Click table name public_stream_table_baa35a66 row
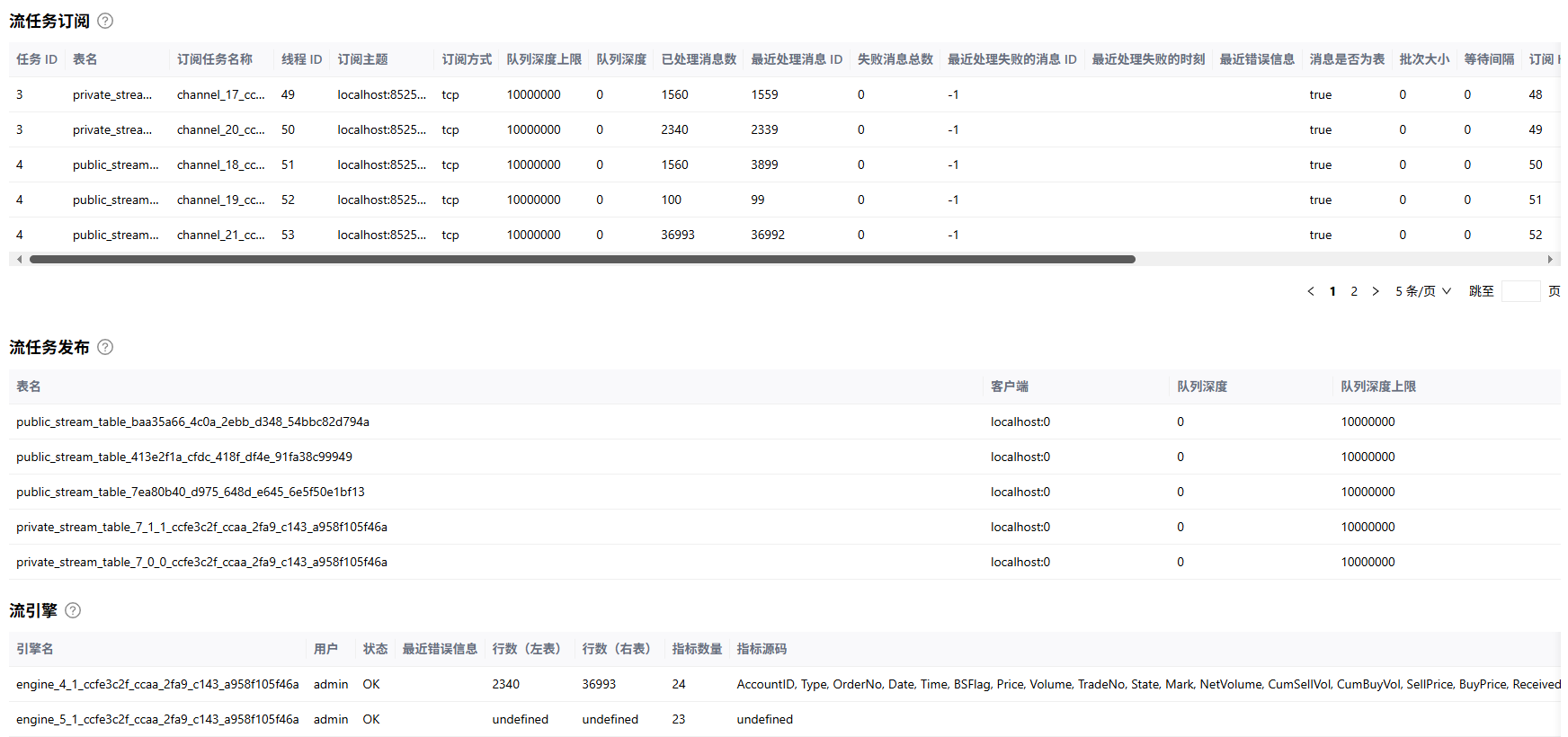The image size is (1568, 737). pyautogui.click(x=192, y=422)
